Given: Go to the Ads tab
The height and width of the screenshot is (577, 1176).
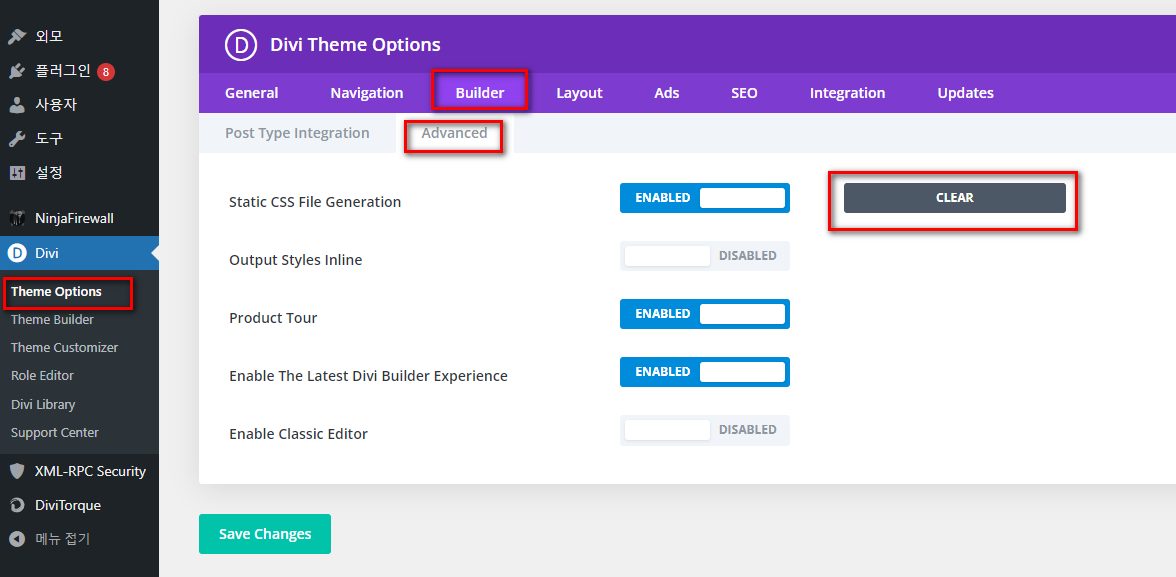Looking at the screenshot, I should click(x=666, y=93).
